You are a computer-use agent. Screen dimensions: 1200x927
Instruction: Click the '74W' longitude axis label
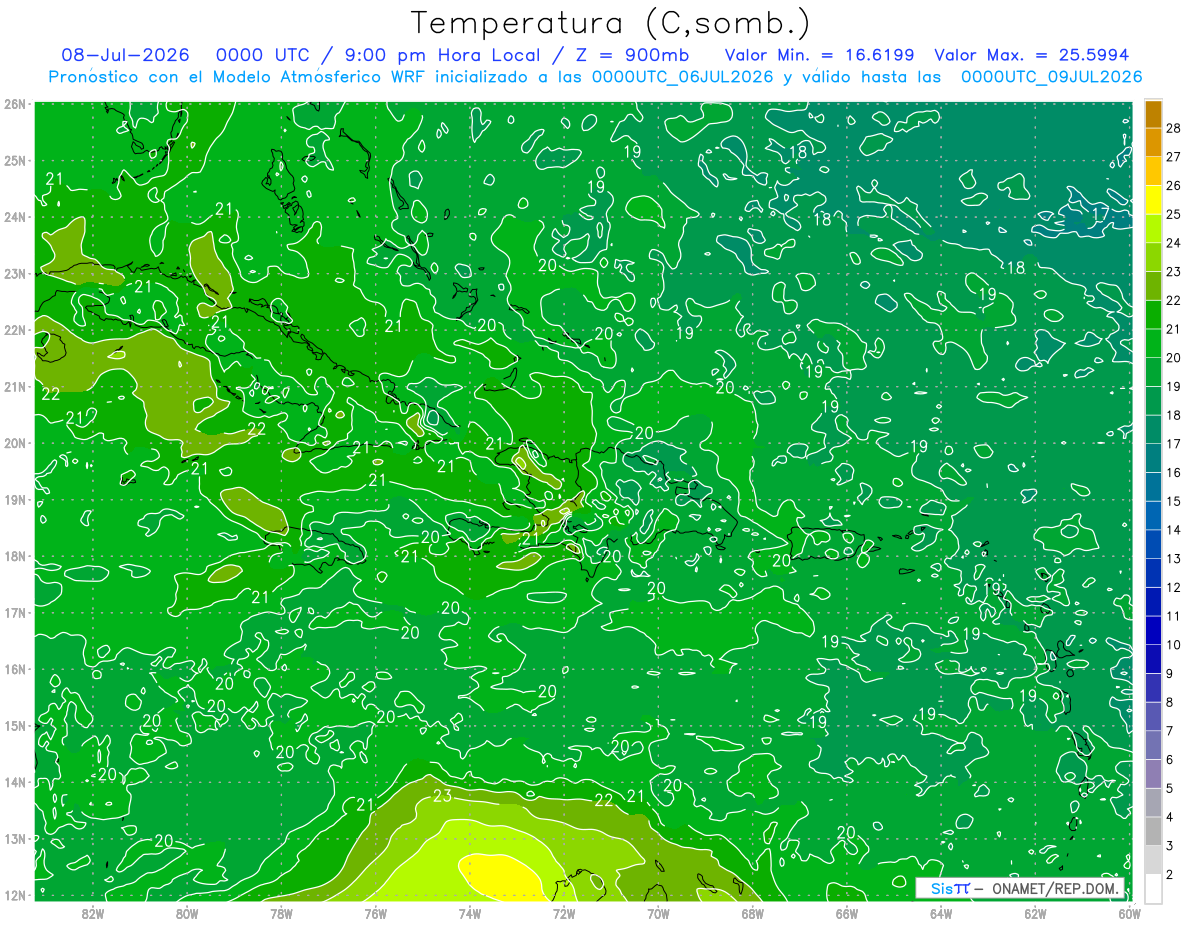[470, 912]
